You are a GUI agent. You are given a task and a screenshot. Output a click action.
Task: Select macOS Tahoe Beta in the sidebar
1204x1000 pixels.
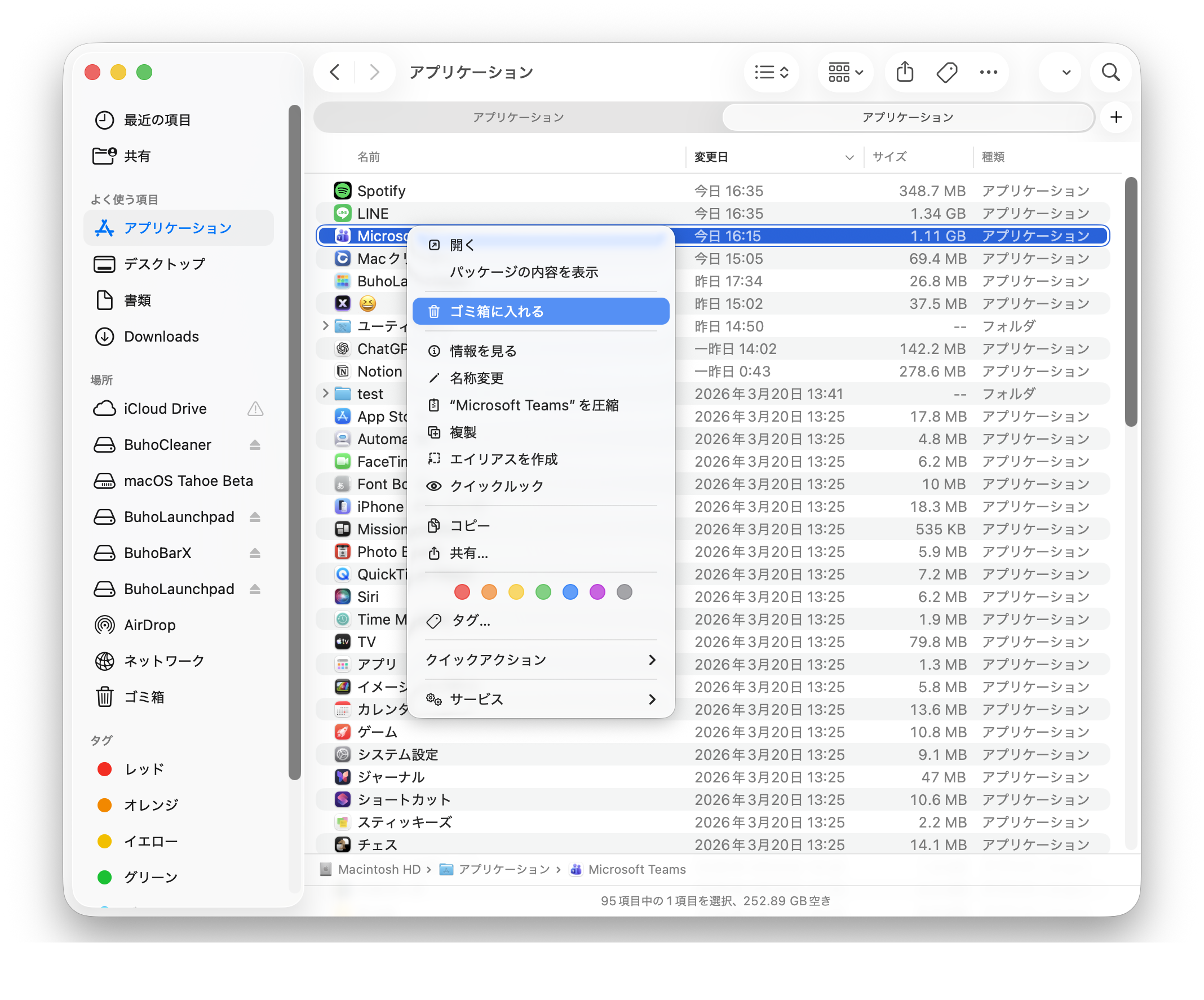tap(178, 480)
